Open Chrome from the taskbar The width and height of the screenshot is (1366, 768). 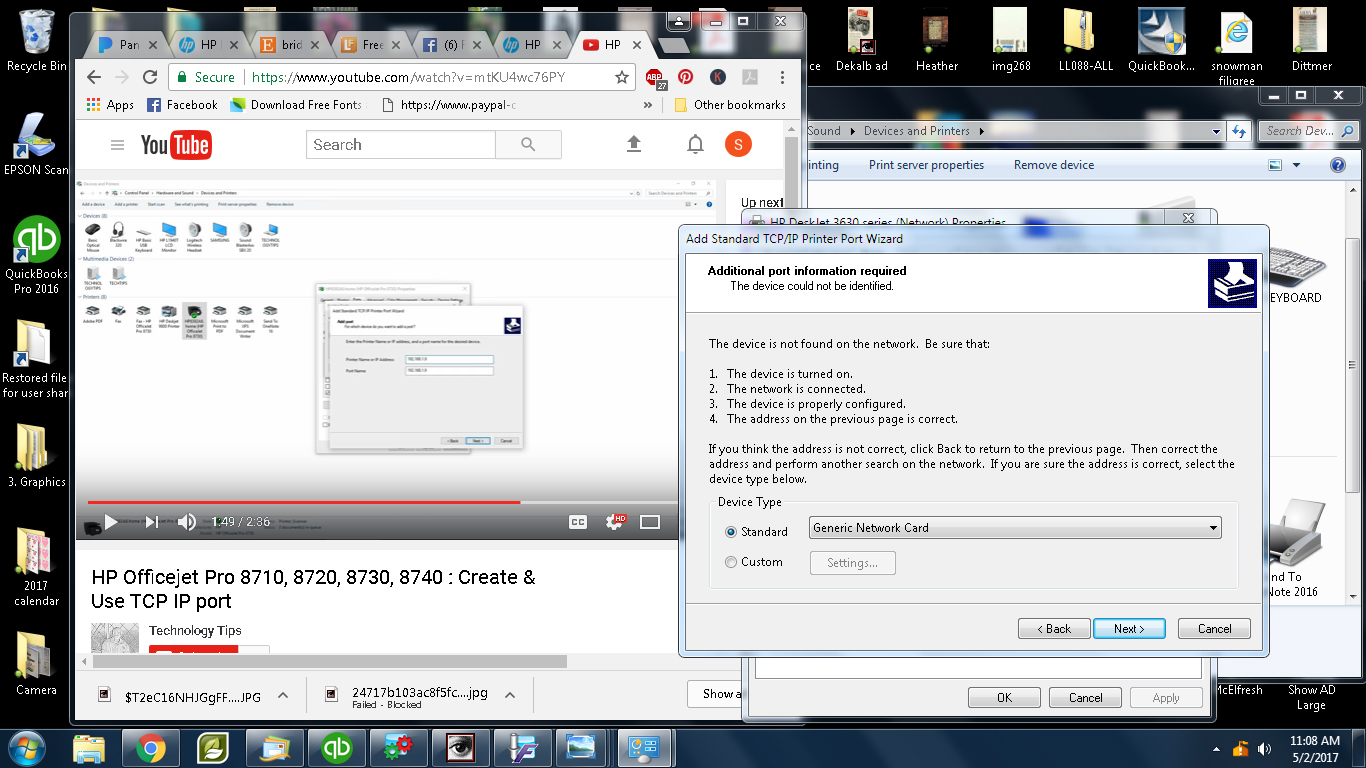(x=151, y=747)
